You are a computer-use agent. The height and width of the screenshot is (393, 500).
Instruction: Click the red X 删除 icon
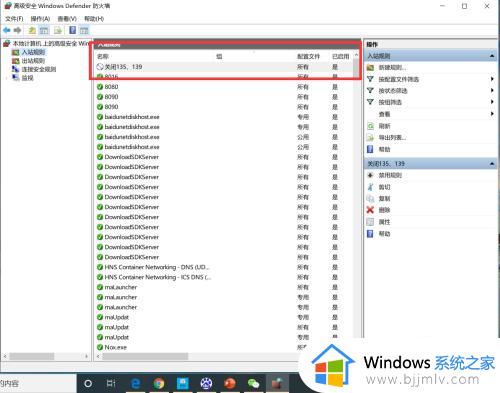[370, 210]
